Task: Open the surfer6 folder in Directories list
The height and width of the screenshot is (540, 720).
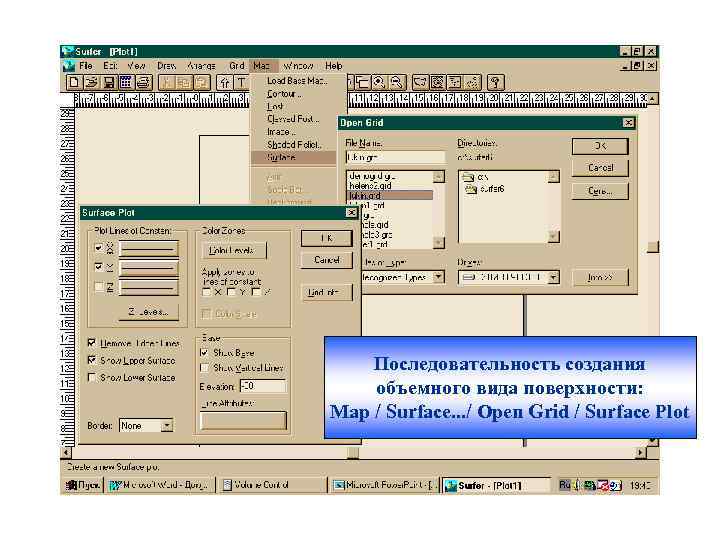Action: (x=485, y=189)
